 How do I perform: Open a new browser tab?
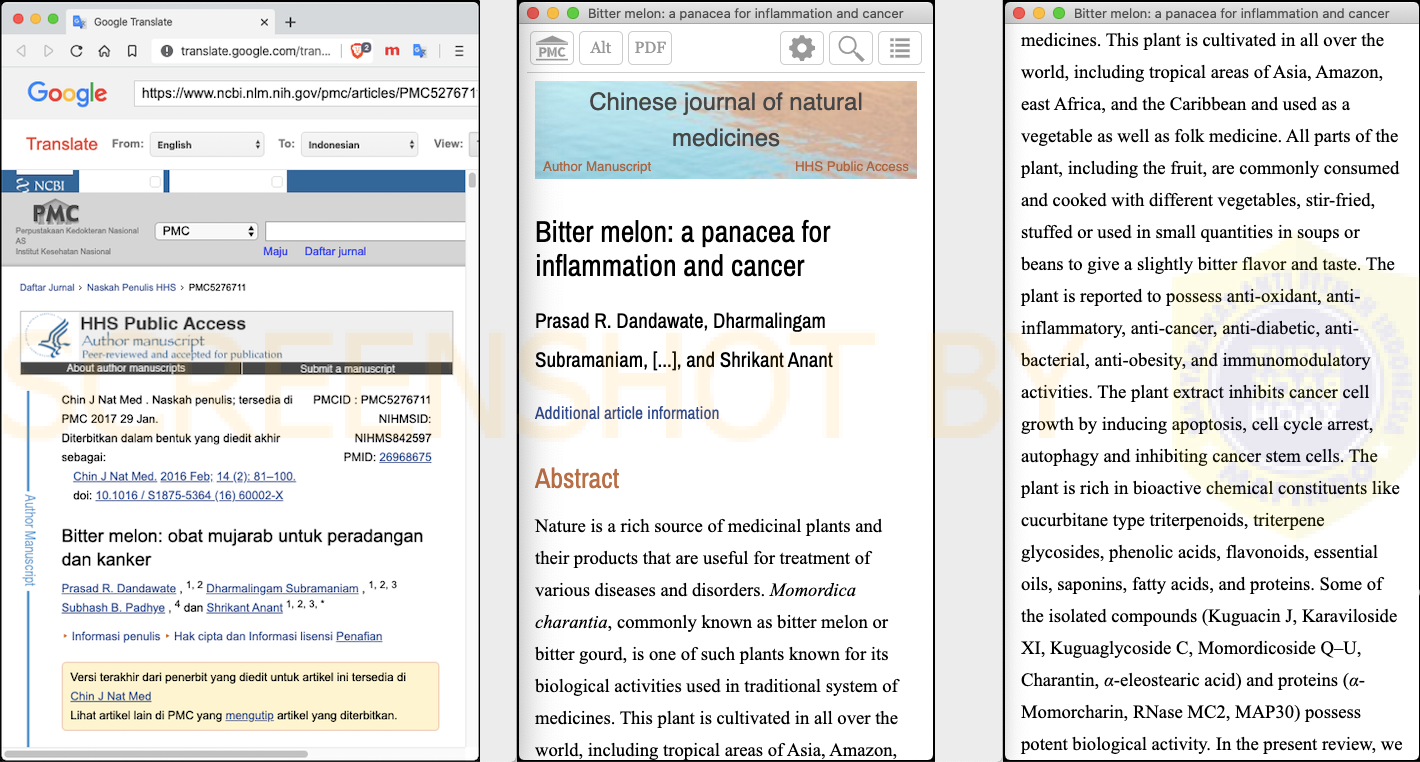point(290,22)
